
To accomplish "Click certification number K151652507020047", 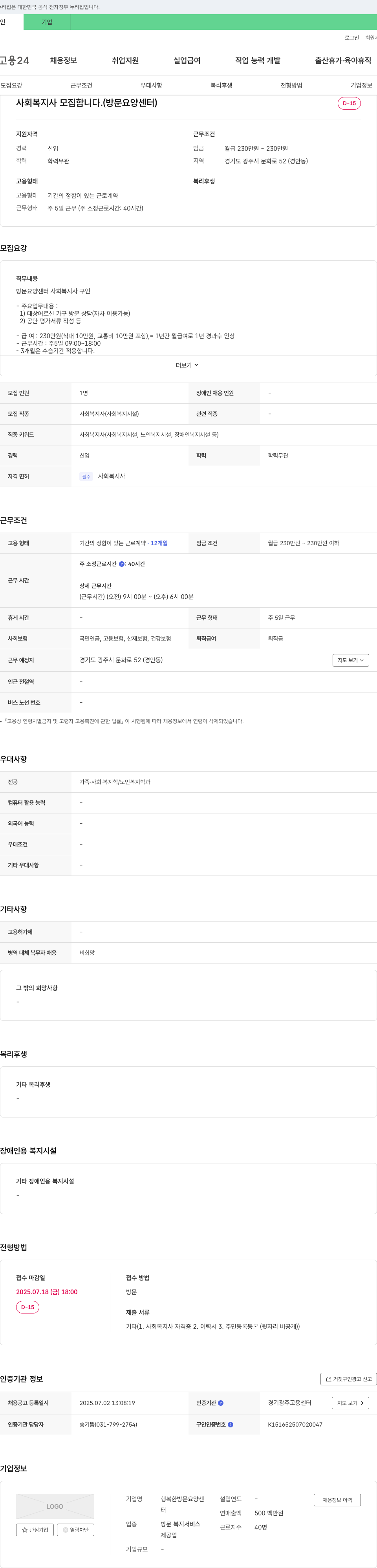I will point(295,1424).
